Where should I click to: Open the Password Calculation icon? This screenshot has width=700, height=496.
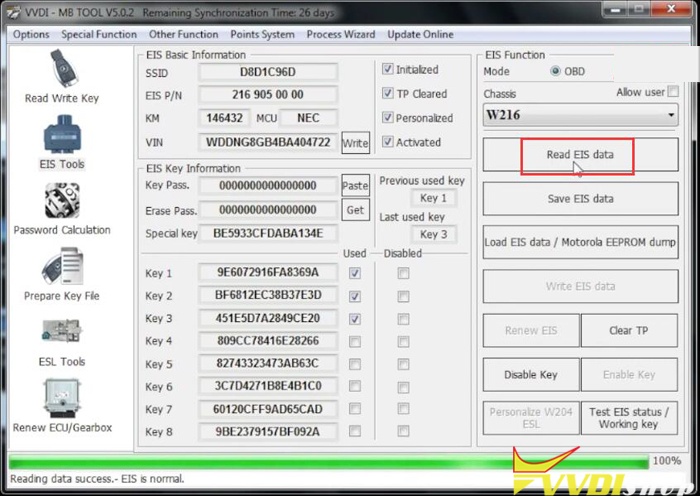point(62,200)
